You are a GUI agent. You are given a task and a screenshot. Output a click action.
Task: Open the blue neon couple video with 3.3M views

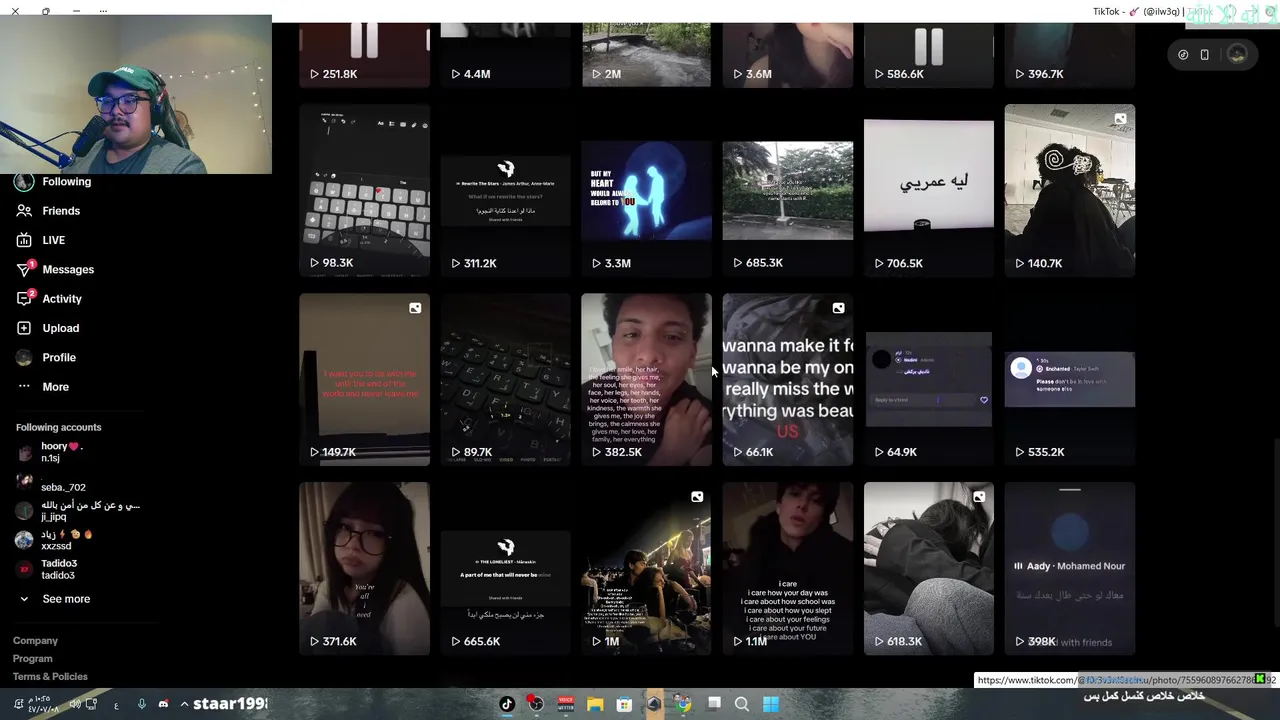pyautogui.click(x=646, y=190)
